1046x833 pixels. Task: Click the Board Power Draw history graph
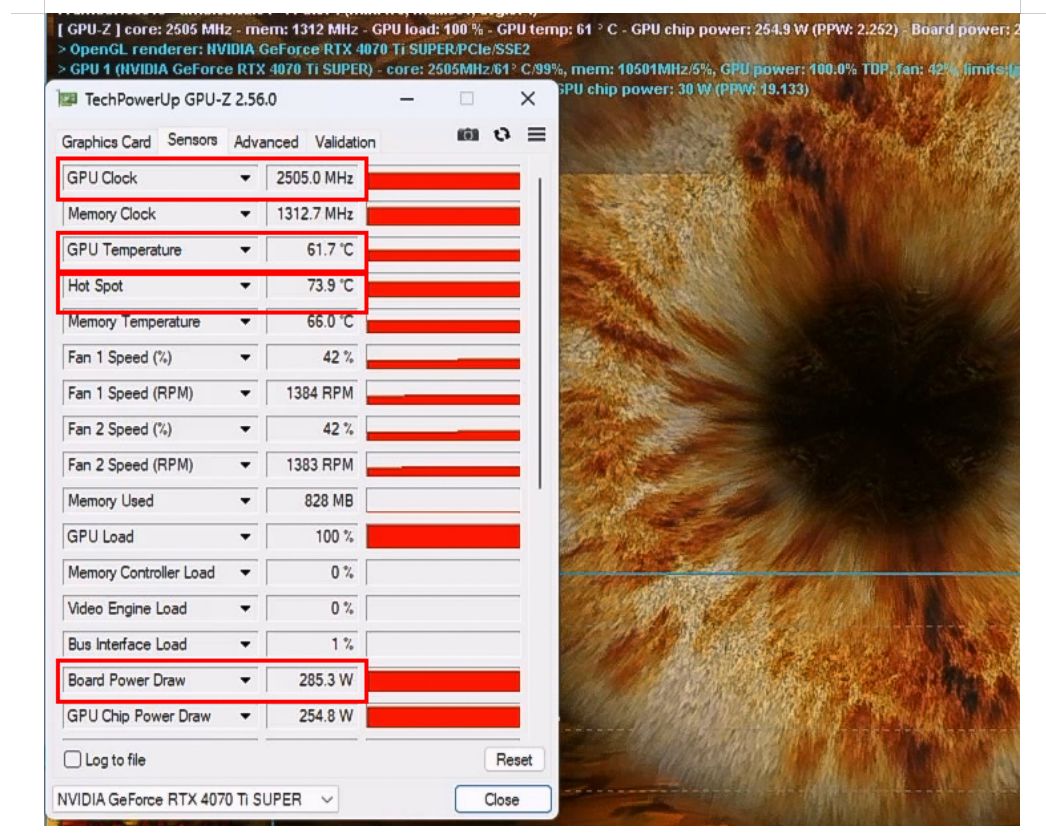click(443, 680)
